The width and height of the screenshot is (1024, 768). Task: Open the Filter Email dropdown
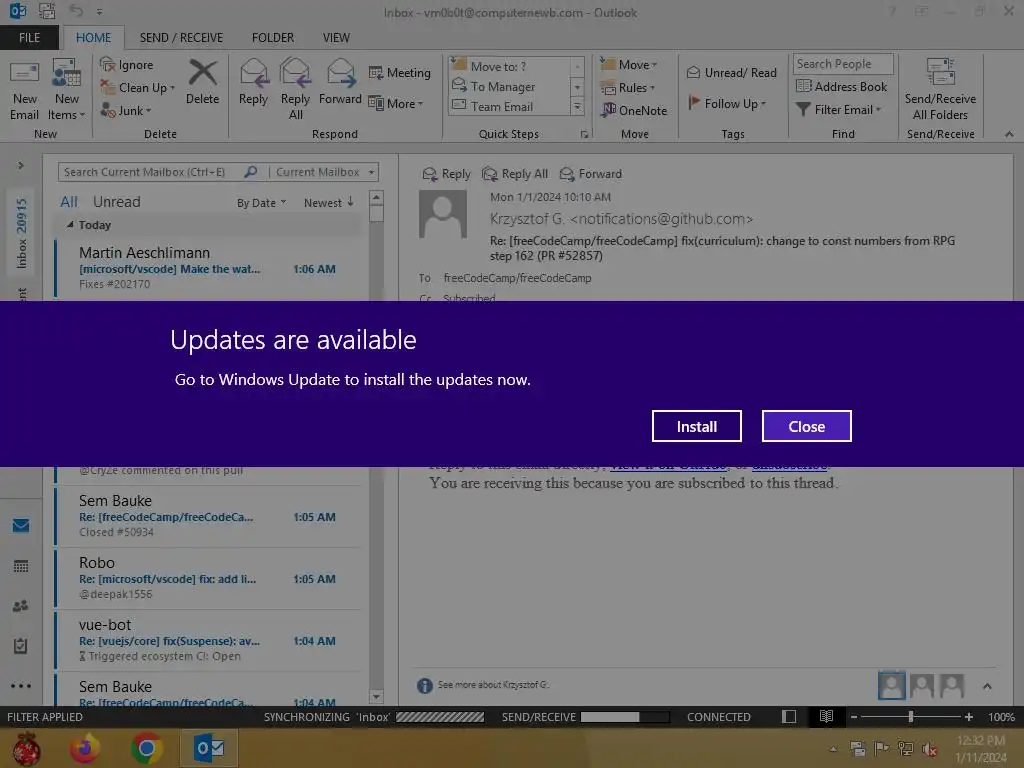(839, 110)
